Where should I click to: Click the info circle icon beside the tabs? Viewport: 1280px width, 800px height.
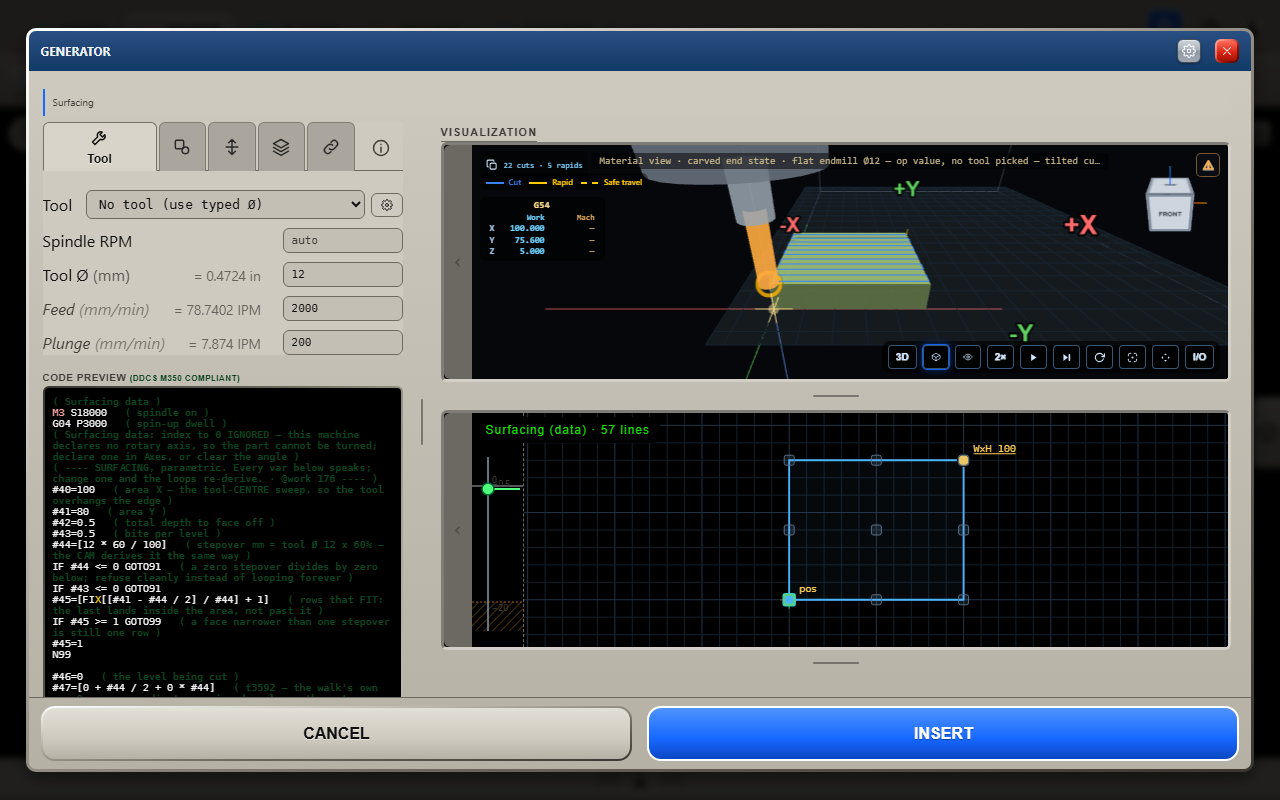[380, 147]
